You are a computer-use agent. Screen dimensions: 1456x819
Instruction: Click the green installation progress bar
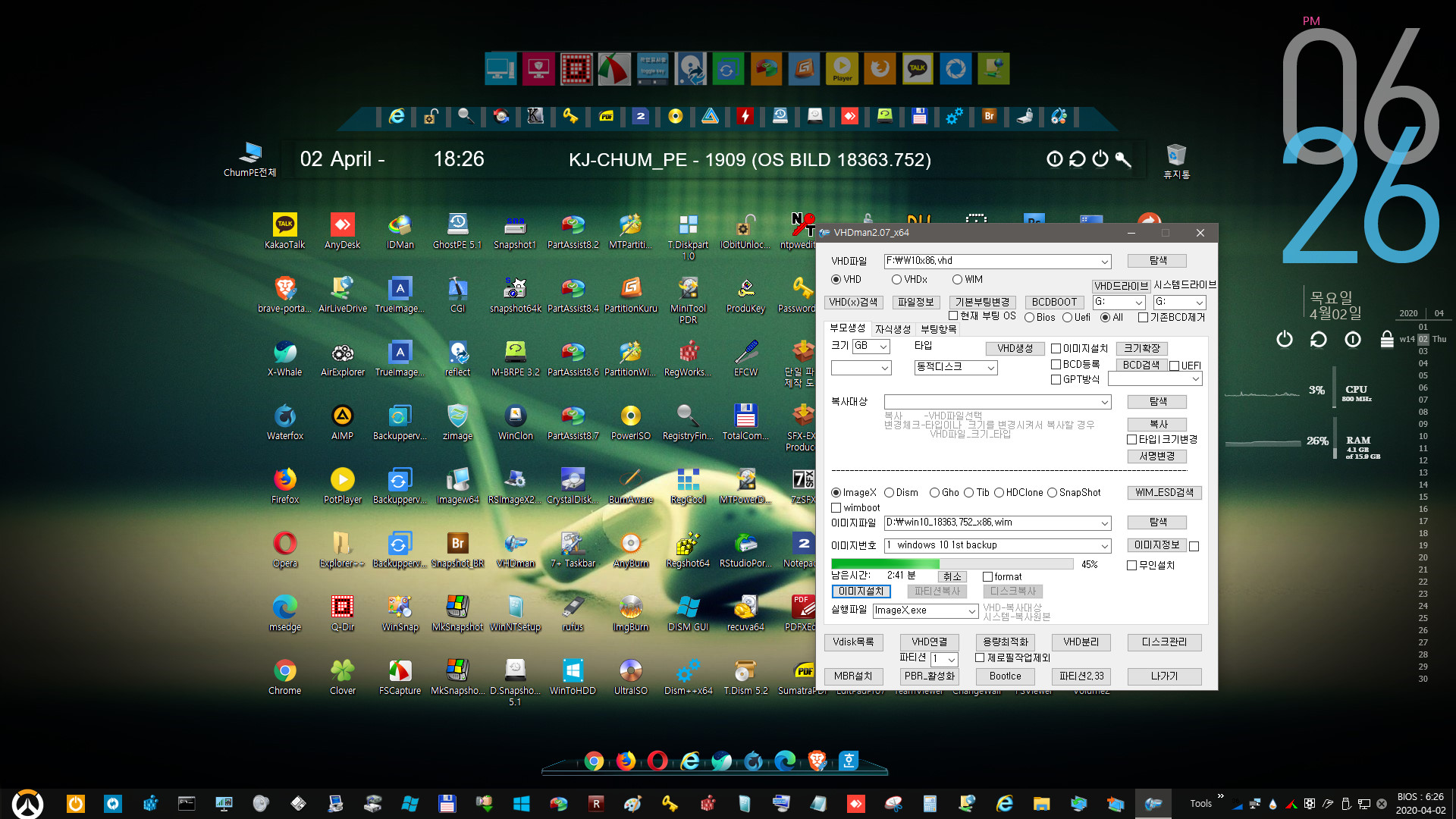tap(952, 564)
